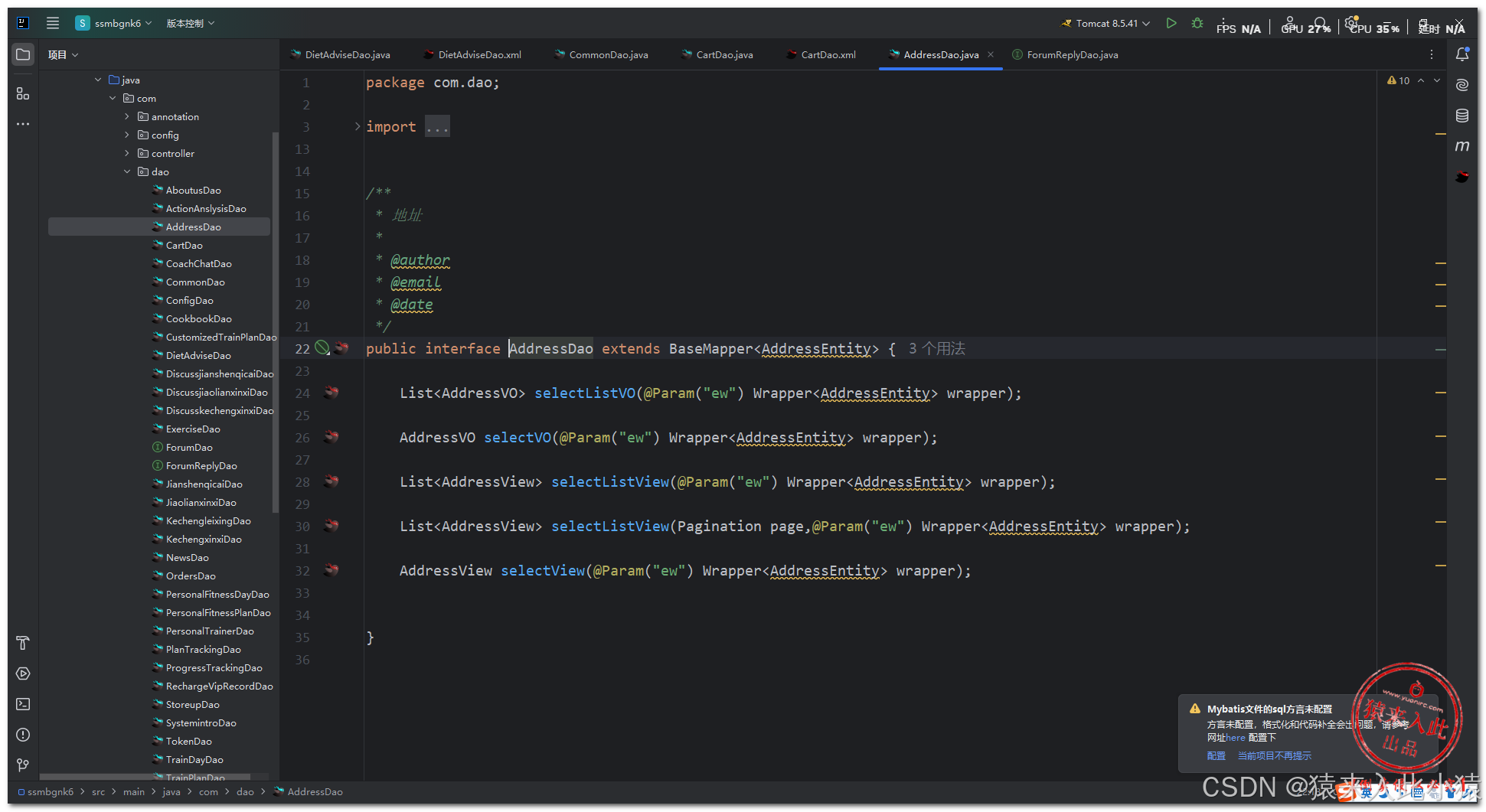This screenshot has height=812, width=1486.
Task: Switch to the CommonDao.java tab
Action: click(602, 54)
